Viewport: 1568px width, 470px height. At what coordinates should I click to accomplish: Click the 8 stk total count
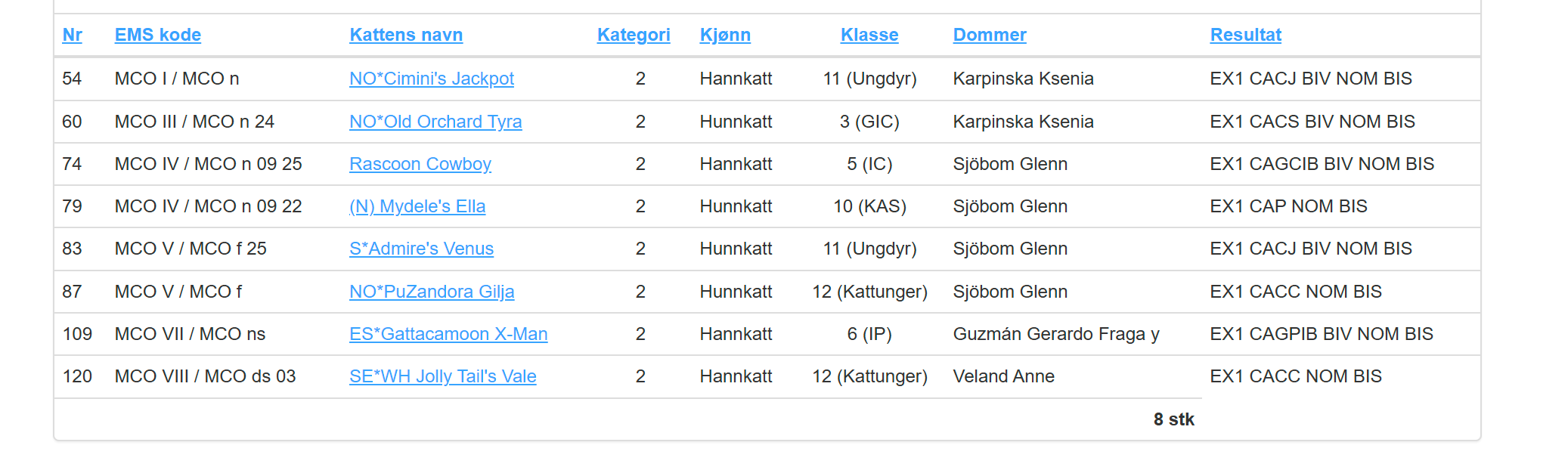1173,419
